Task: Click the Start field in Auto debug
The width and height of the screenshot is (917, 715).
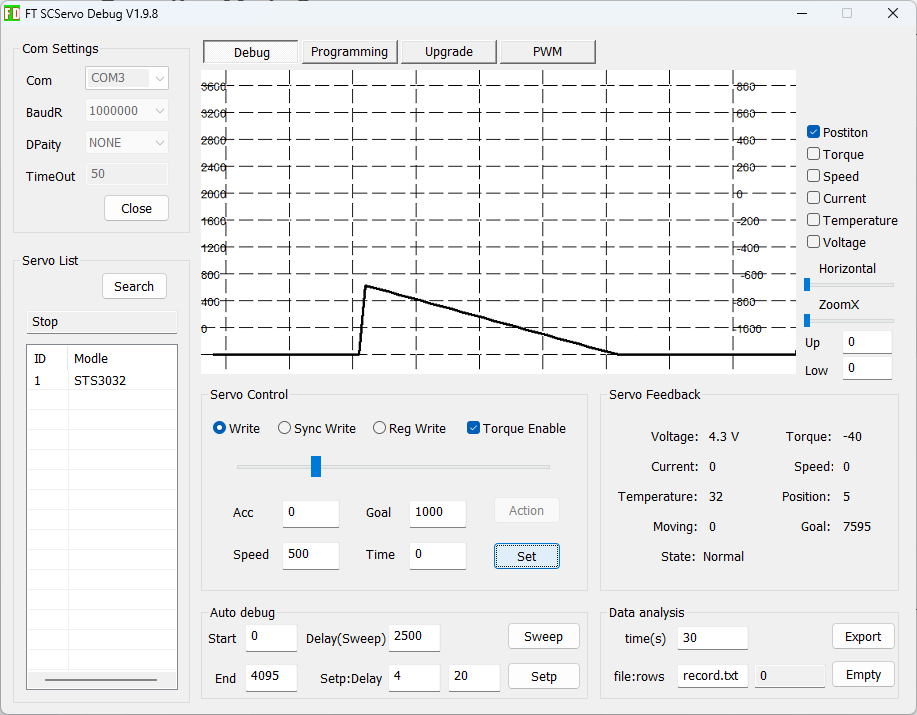Action: (x=271, y=637)
